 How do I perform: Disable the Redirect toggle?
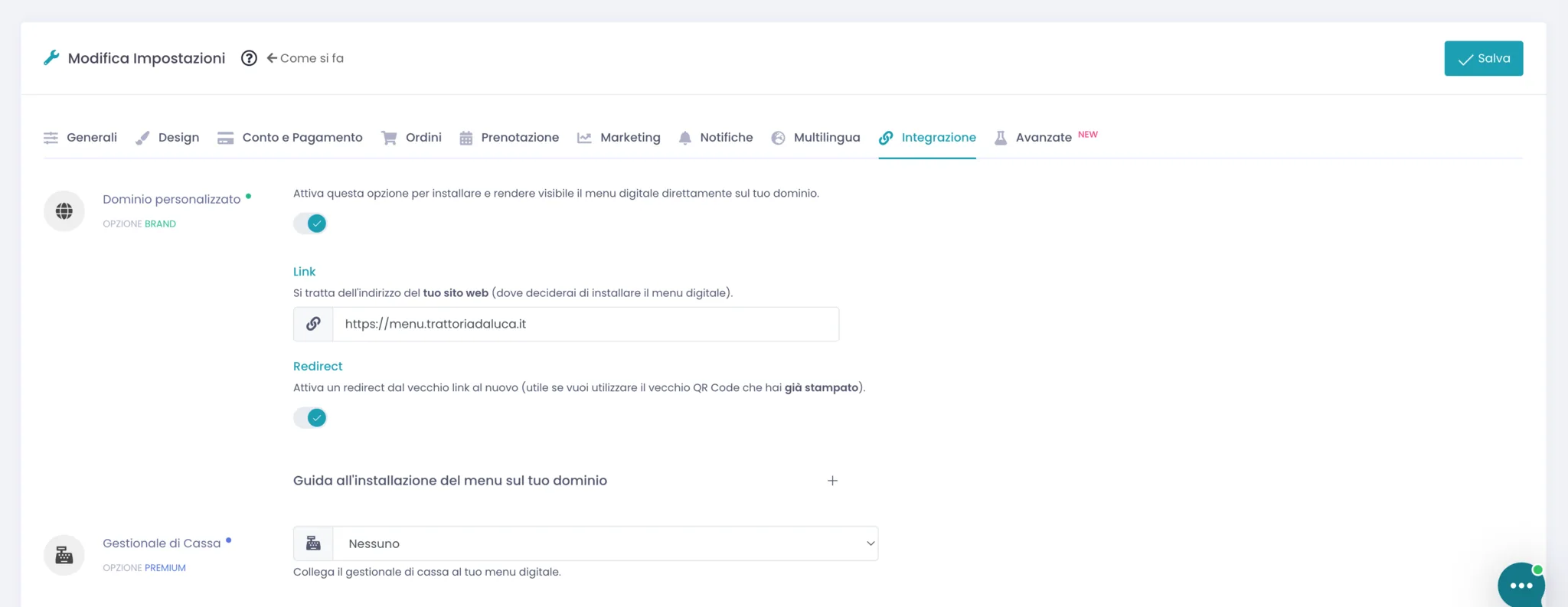tap(310, 418)
